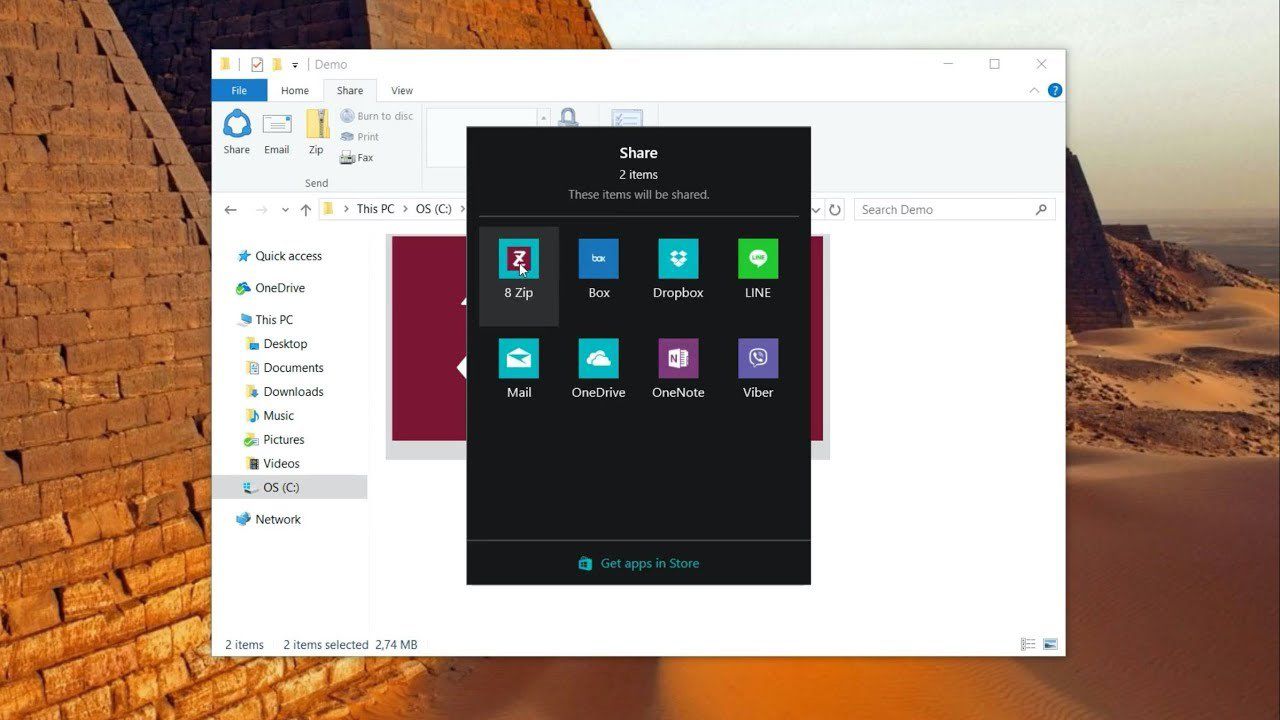Click the Stop sharing padlock icon
Screen dimensions: 1280x720
(568, 118)
